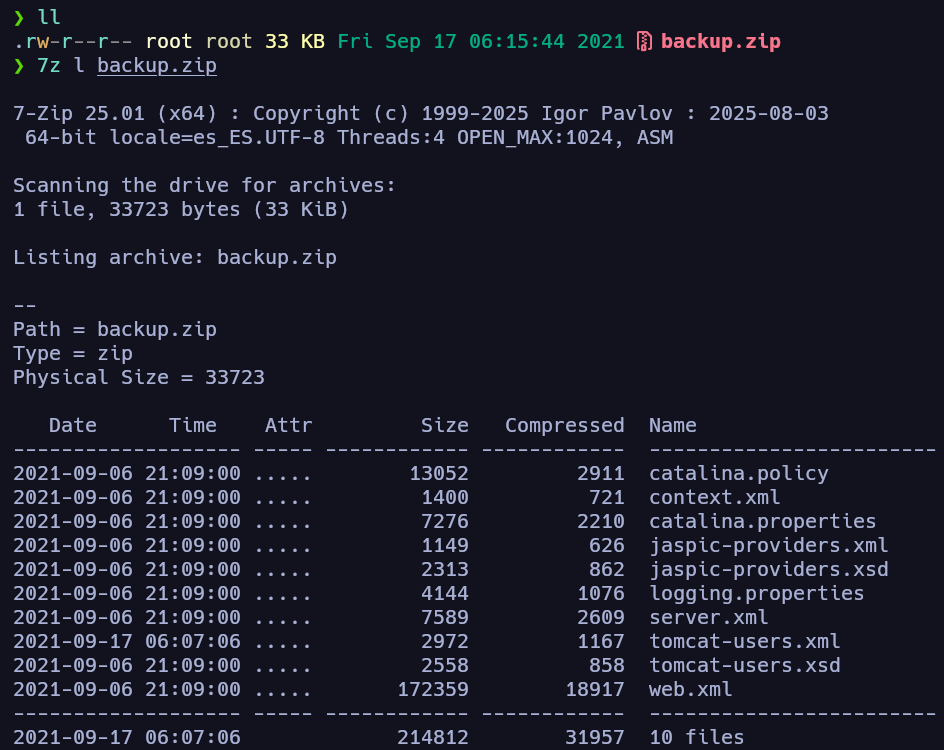Click the Date column header

tap(73, 426)
